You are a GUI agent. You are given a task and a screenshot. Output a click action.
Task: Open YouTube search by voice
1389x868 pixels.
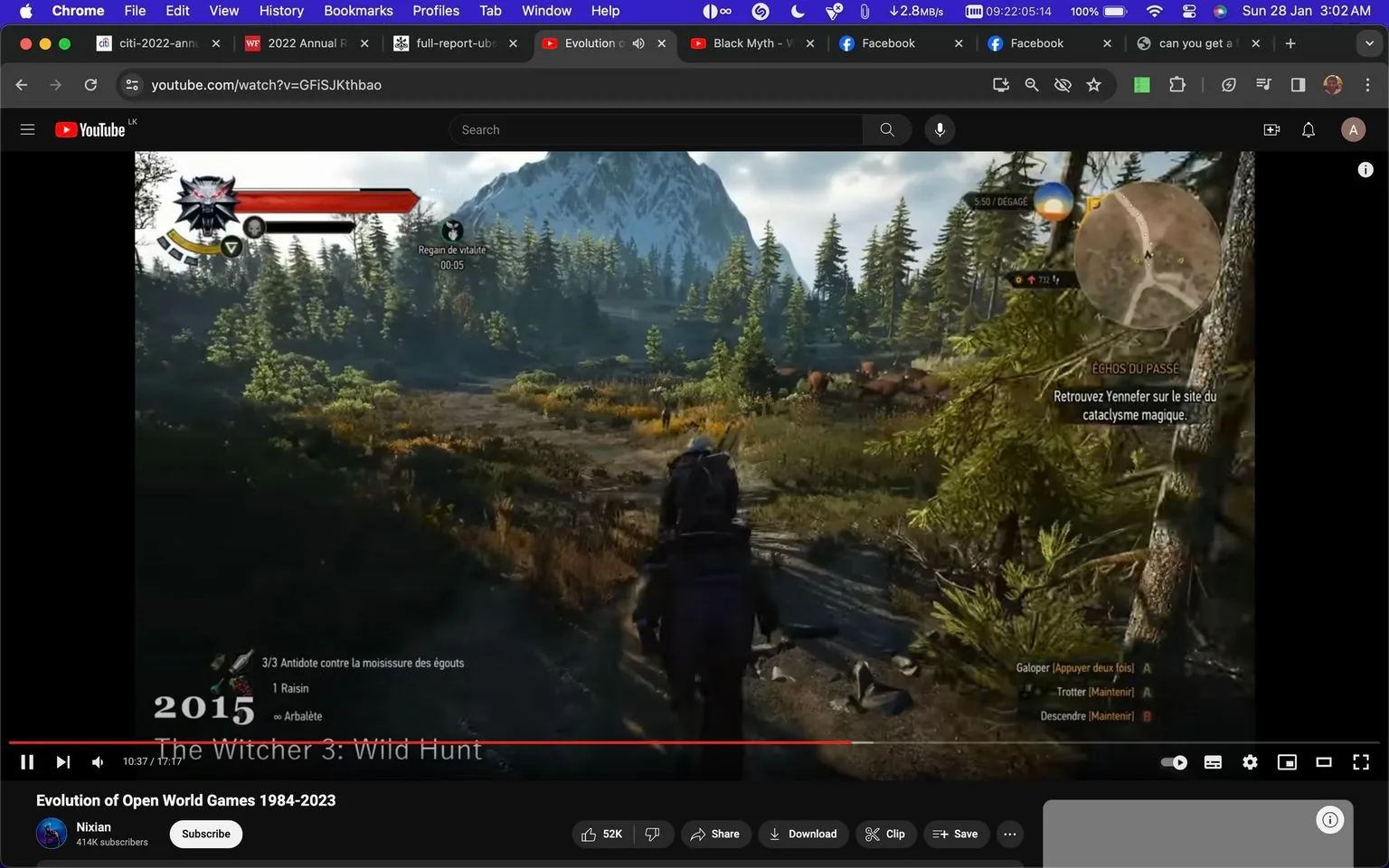point(940,129)
